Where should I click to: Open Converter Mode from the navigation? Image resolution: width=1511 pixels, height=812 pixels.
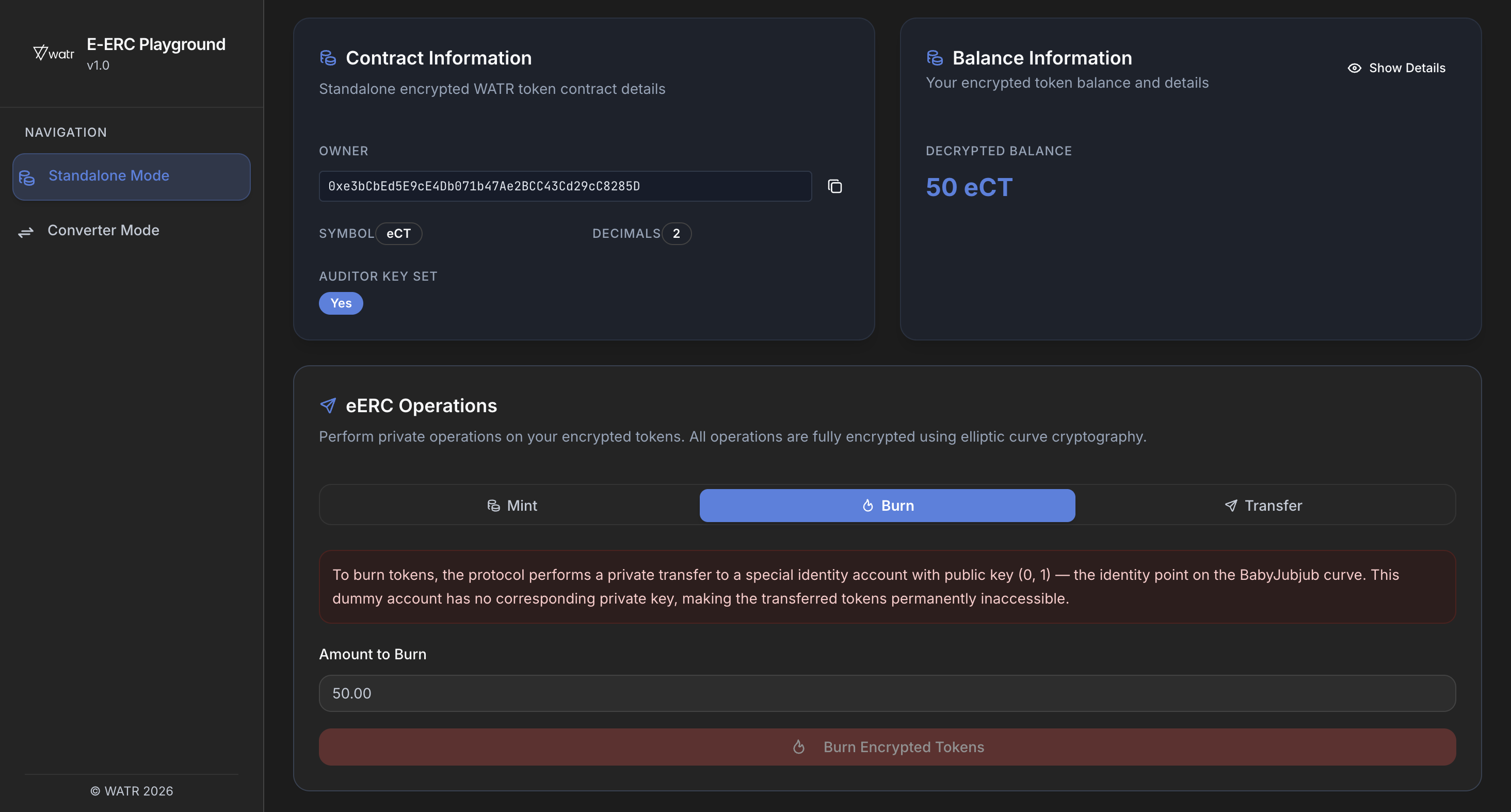[103, 231]
